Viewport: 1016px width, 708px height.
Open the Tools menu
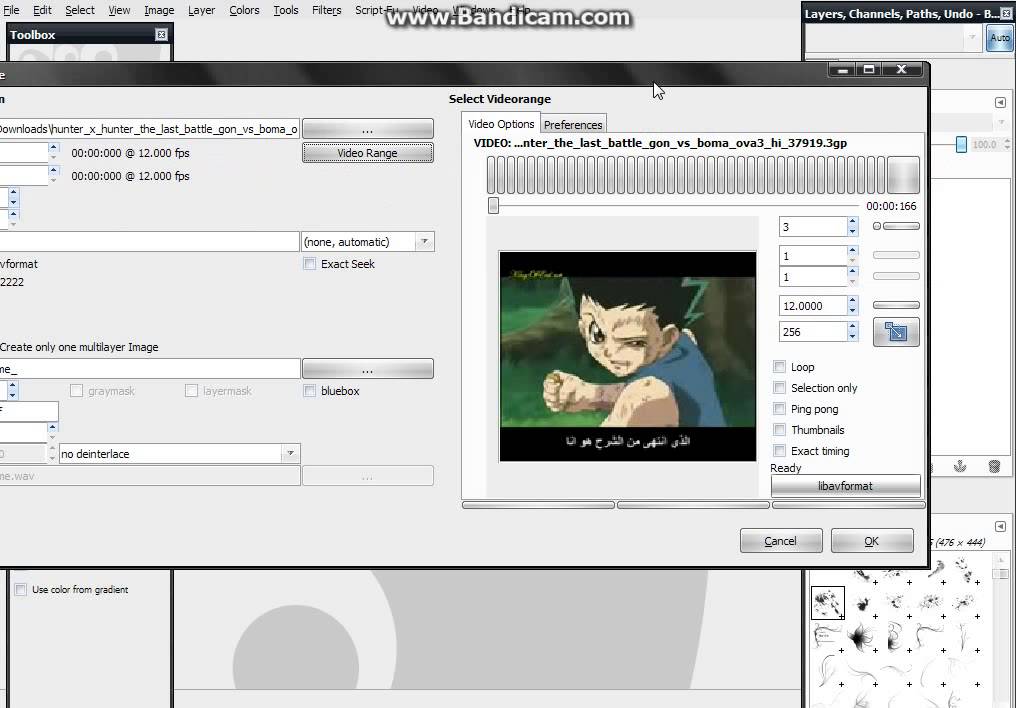click(x=286, y=10)
